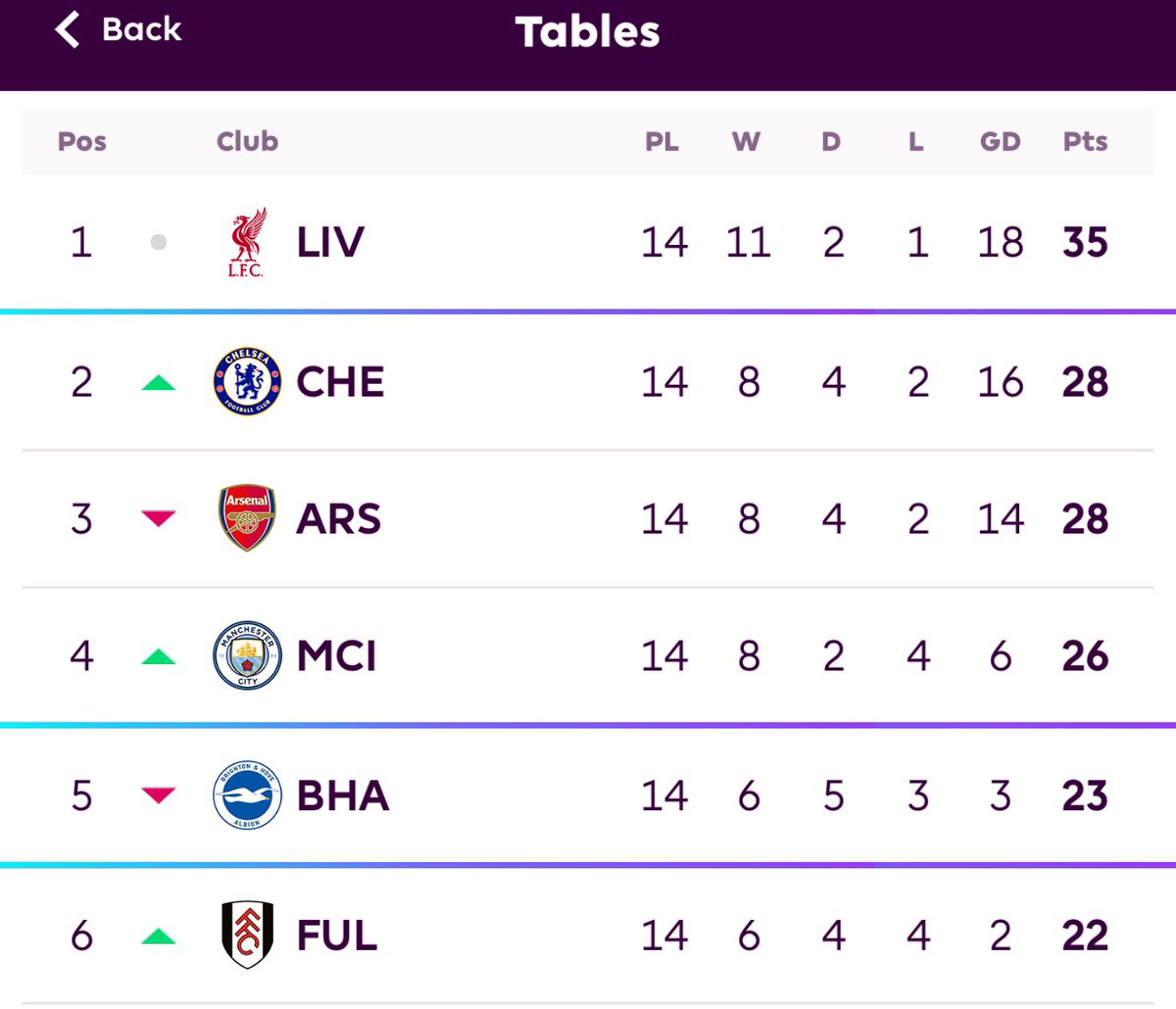Click Liverpool's 35 points value

(1085, 242)
